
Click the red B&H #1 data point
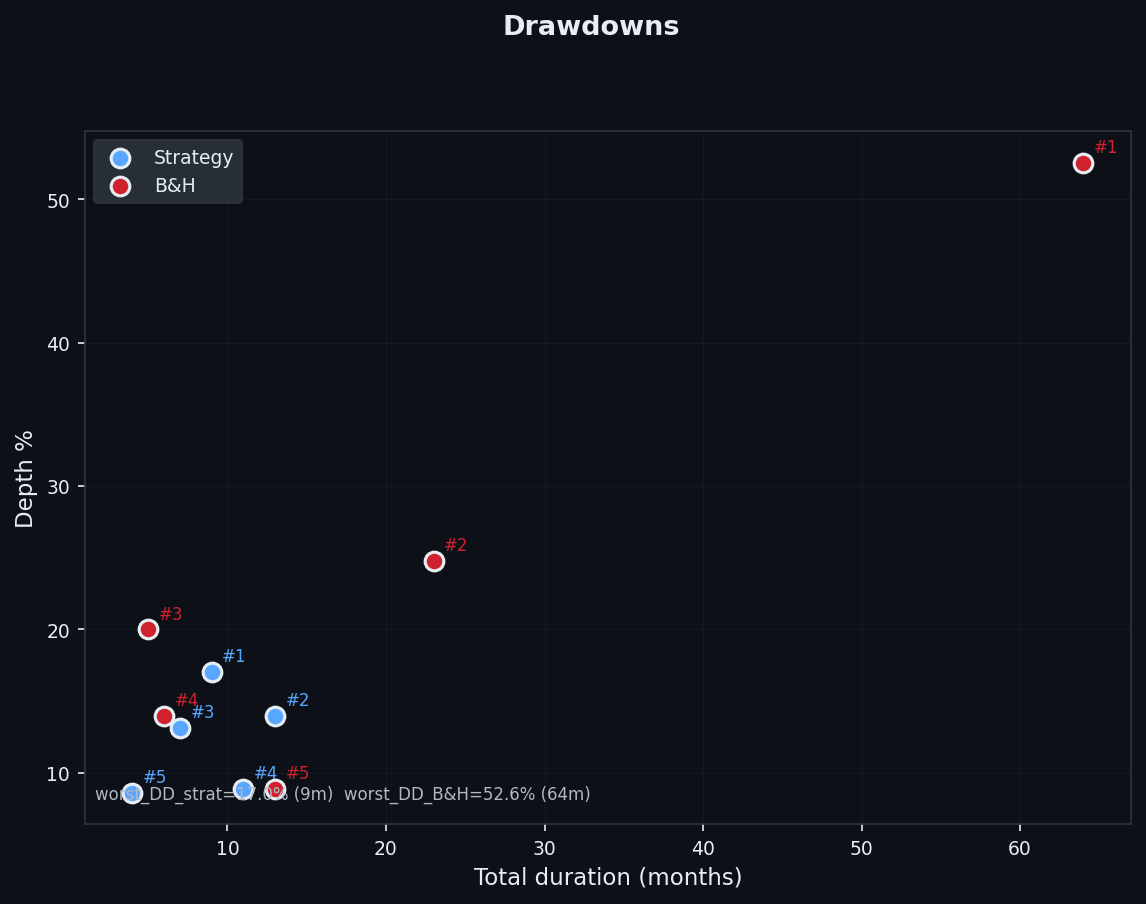(x=1083, y=163)
